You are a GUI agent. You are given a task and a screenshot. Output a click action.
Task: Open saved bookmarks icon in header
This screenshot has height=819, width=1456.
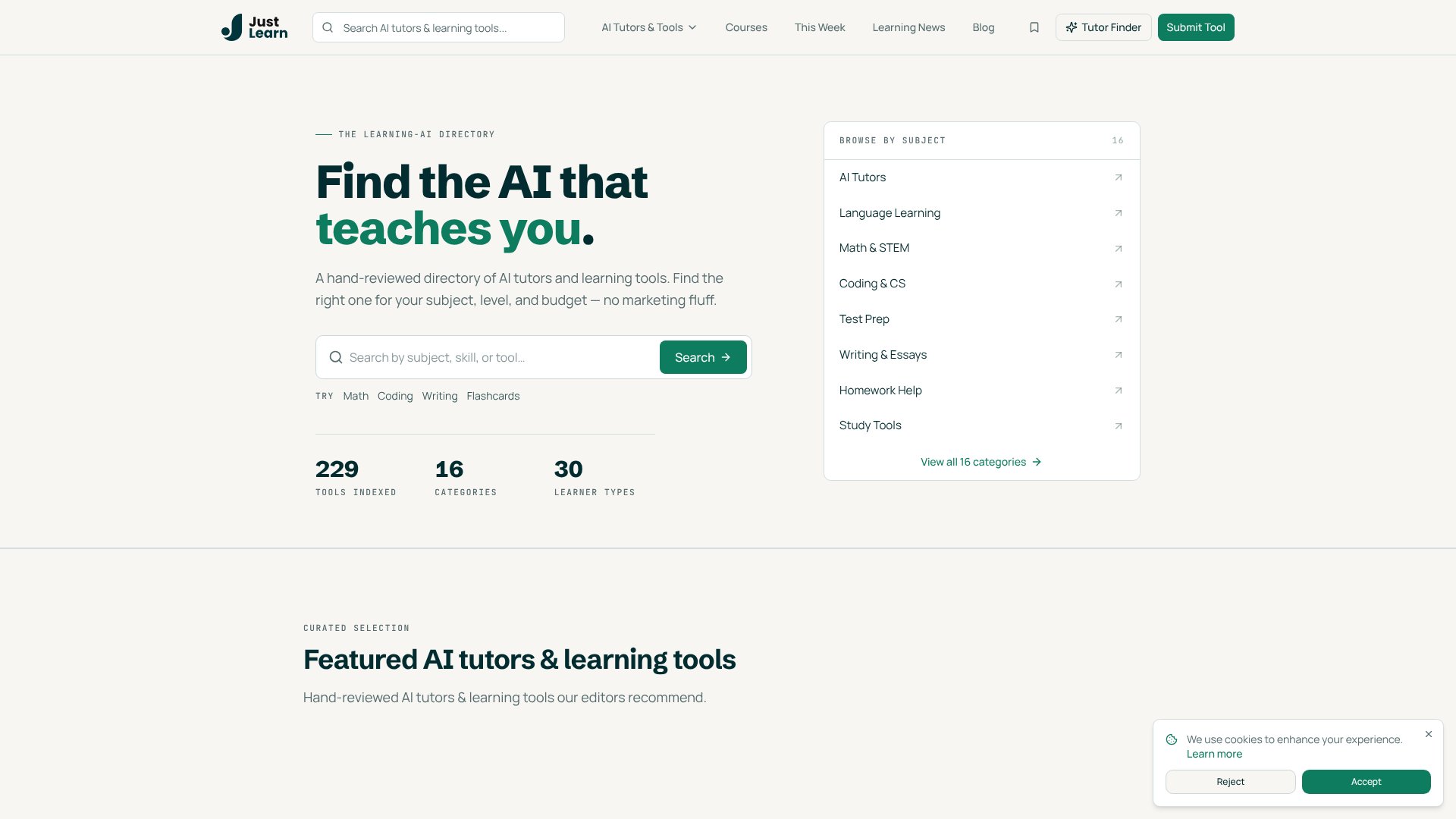pyautogui.click(x=1034, y=27)
